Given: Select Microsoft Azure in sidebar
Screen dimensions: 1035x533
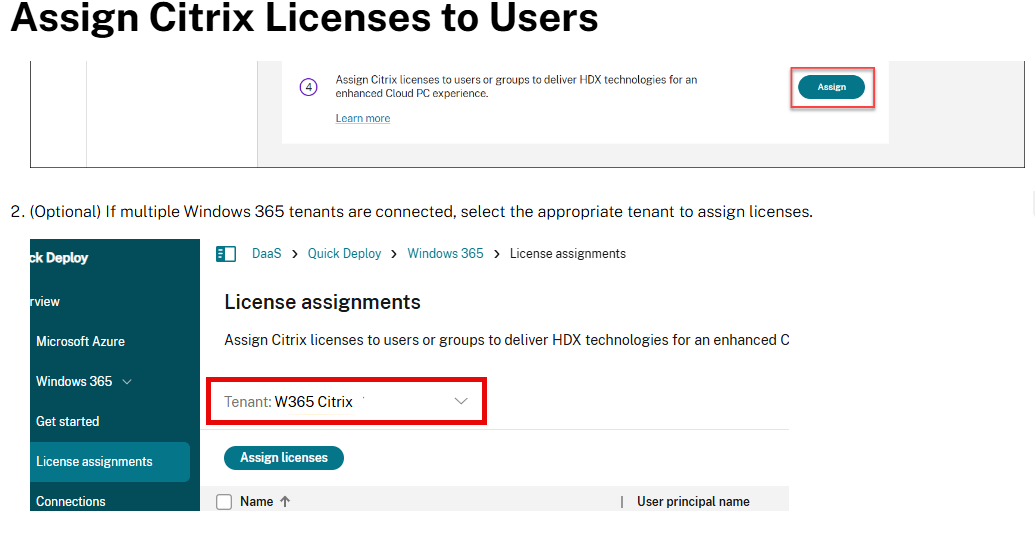Looking at the screenshot, I should [81, 341].
